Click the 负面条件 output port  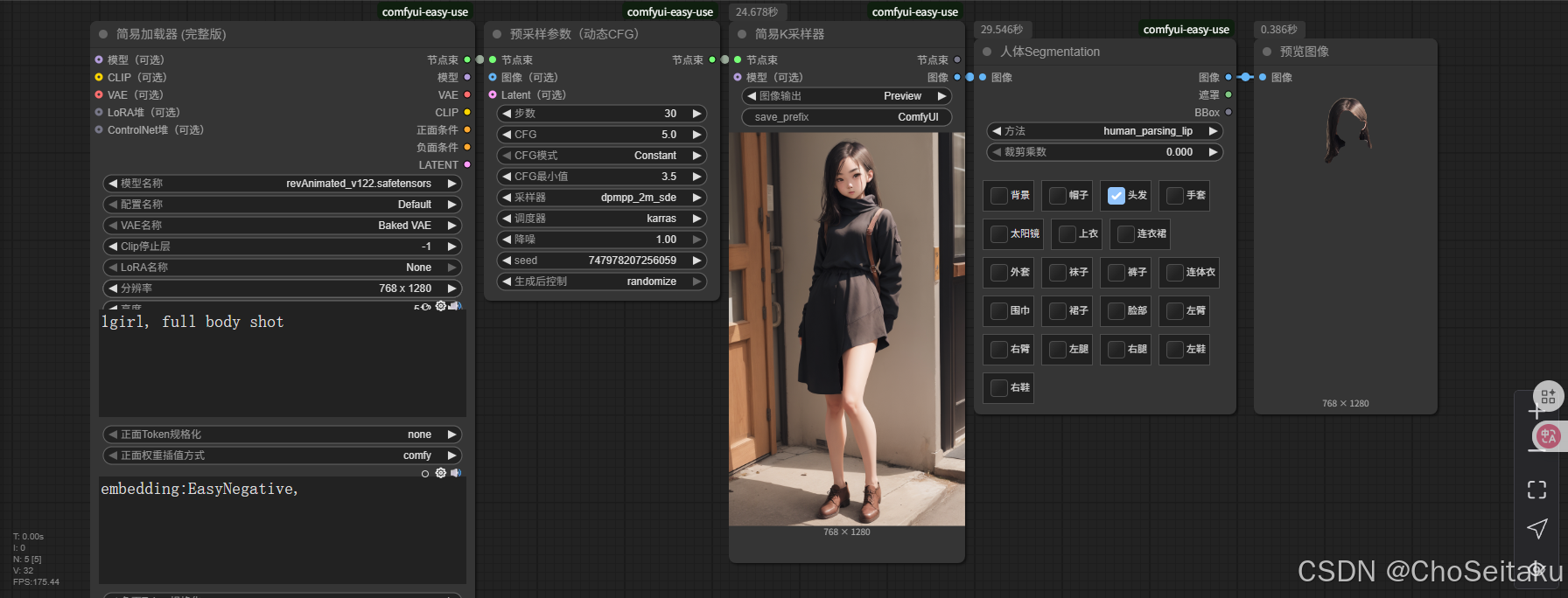[x=467, y=147]
